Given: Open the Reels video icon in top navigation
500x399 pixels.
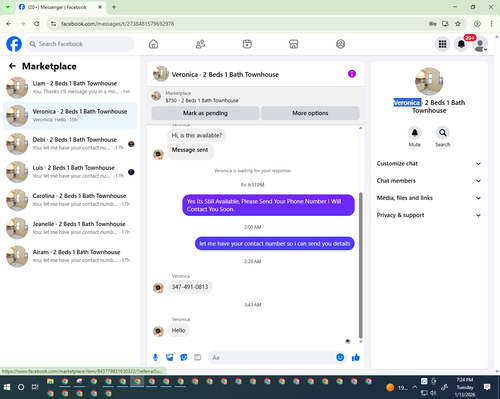Looking at the screenshot, I should (247, 44).
